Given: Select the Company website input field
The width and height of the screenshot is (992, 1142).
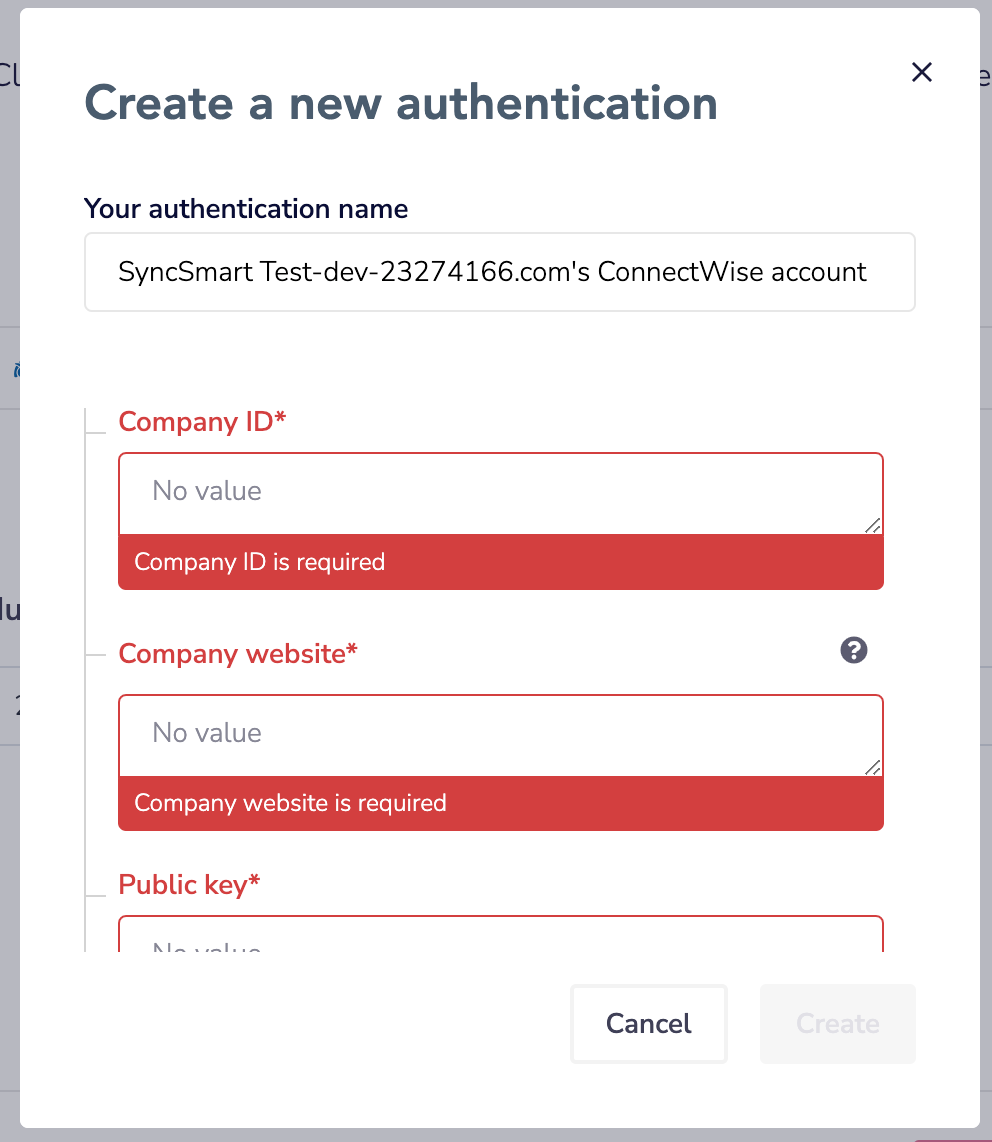Looking at the screenshot, I should point(500,734).
